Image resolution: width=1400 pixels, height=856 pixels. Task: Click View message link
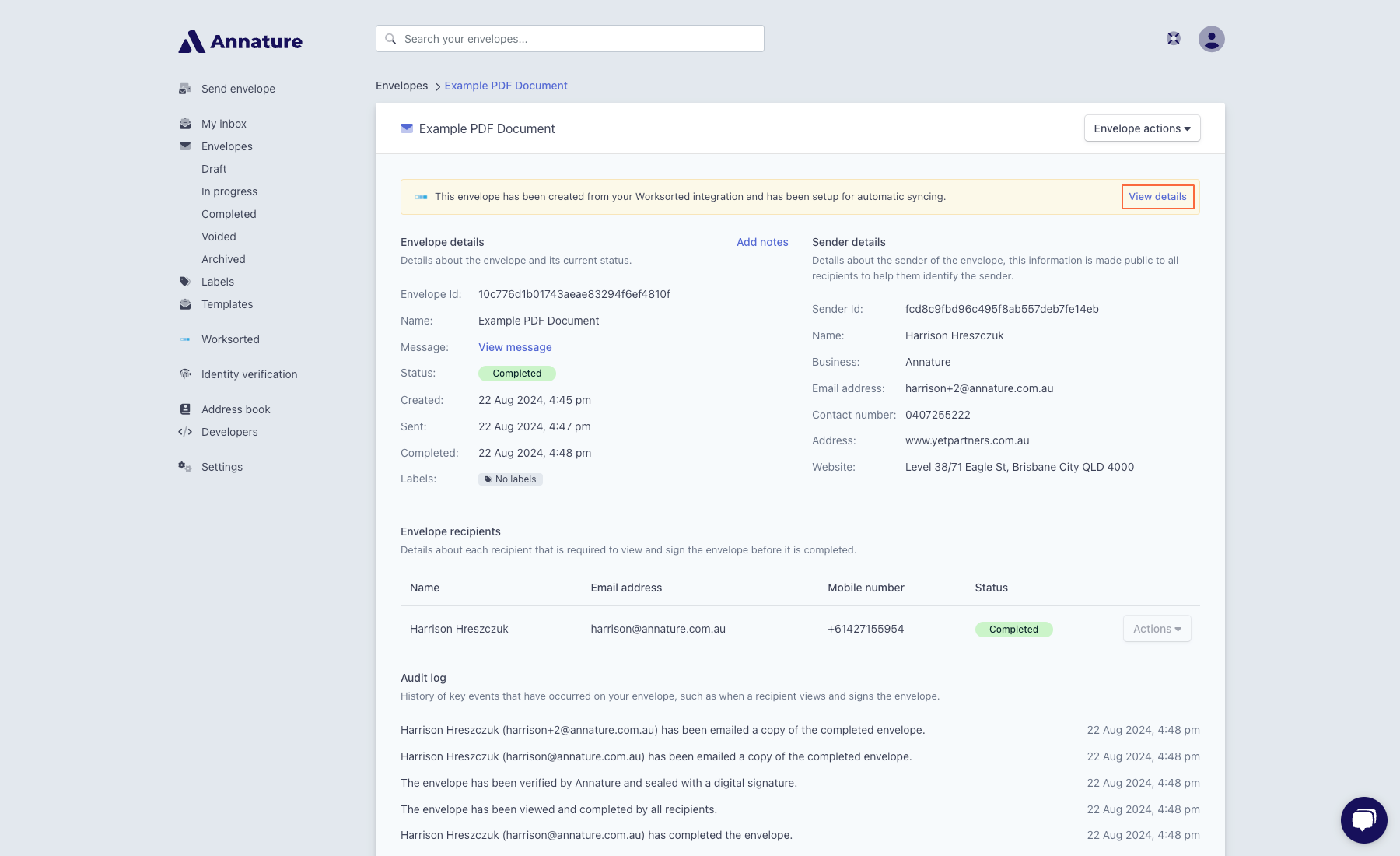(515, 347)
